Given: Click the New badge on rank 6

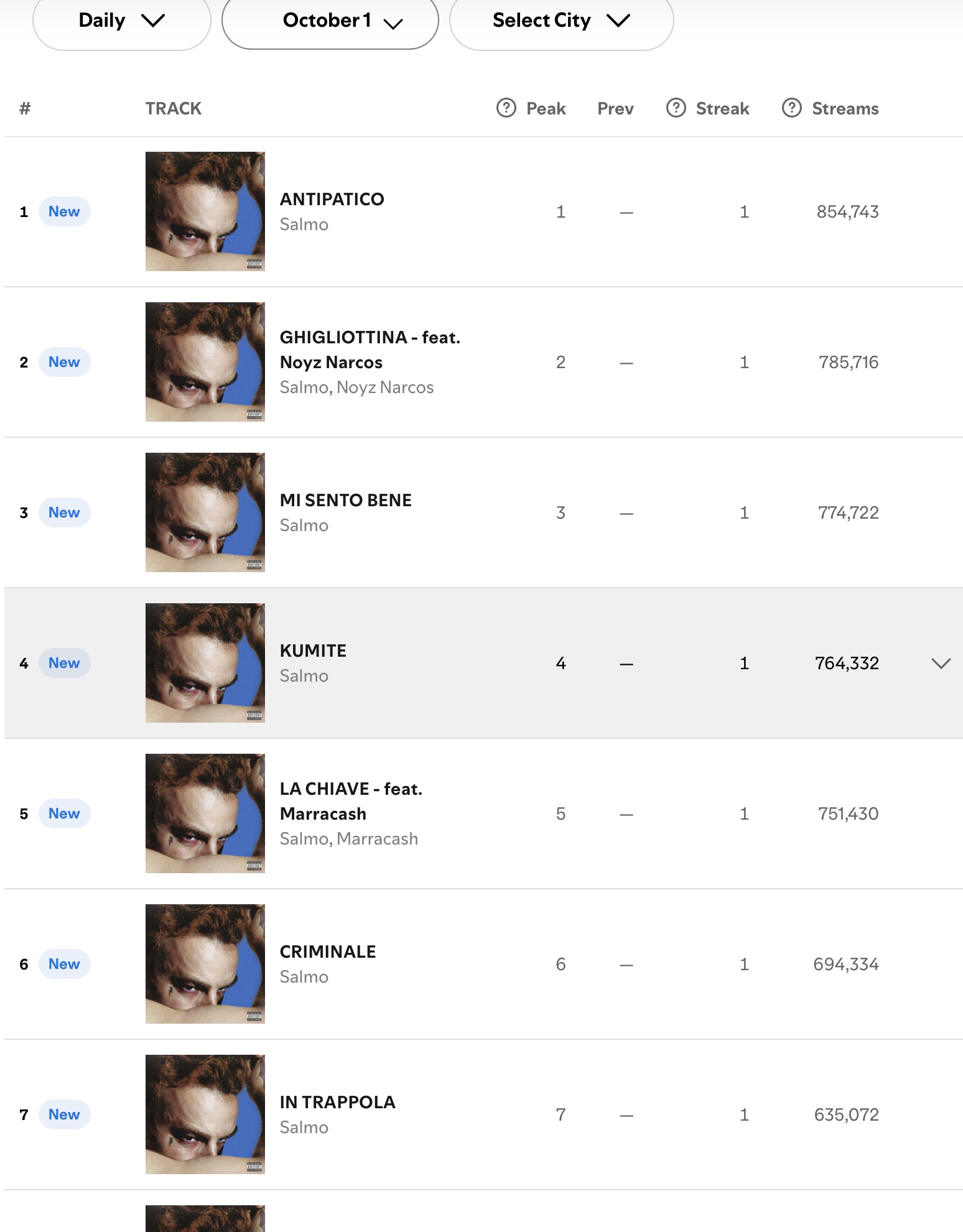Looking at the screenshot, I should pos(65,964).
